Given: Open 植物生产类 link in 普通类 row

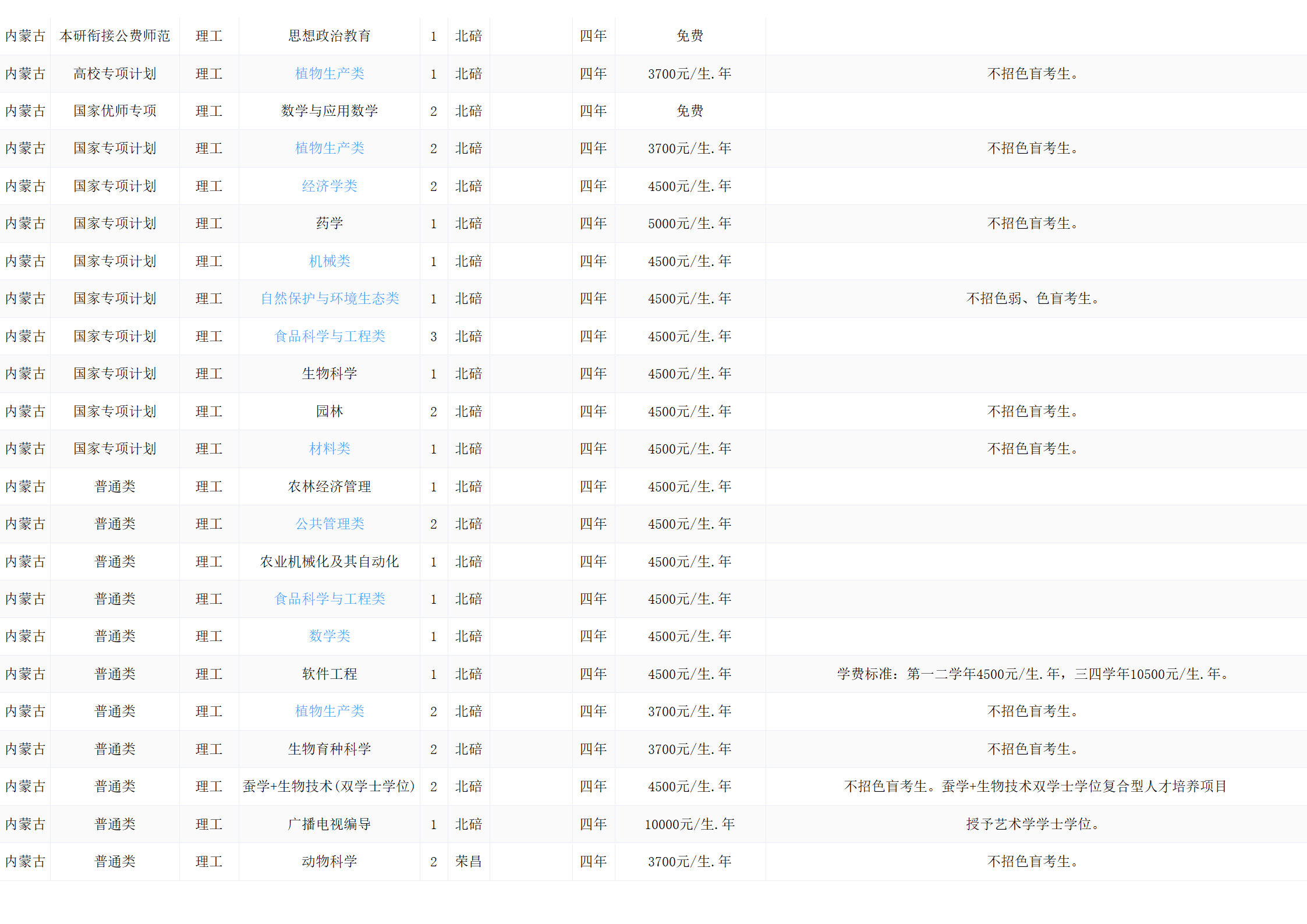Looking at the screenshot, I should pos(330,711).
